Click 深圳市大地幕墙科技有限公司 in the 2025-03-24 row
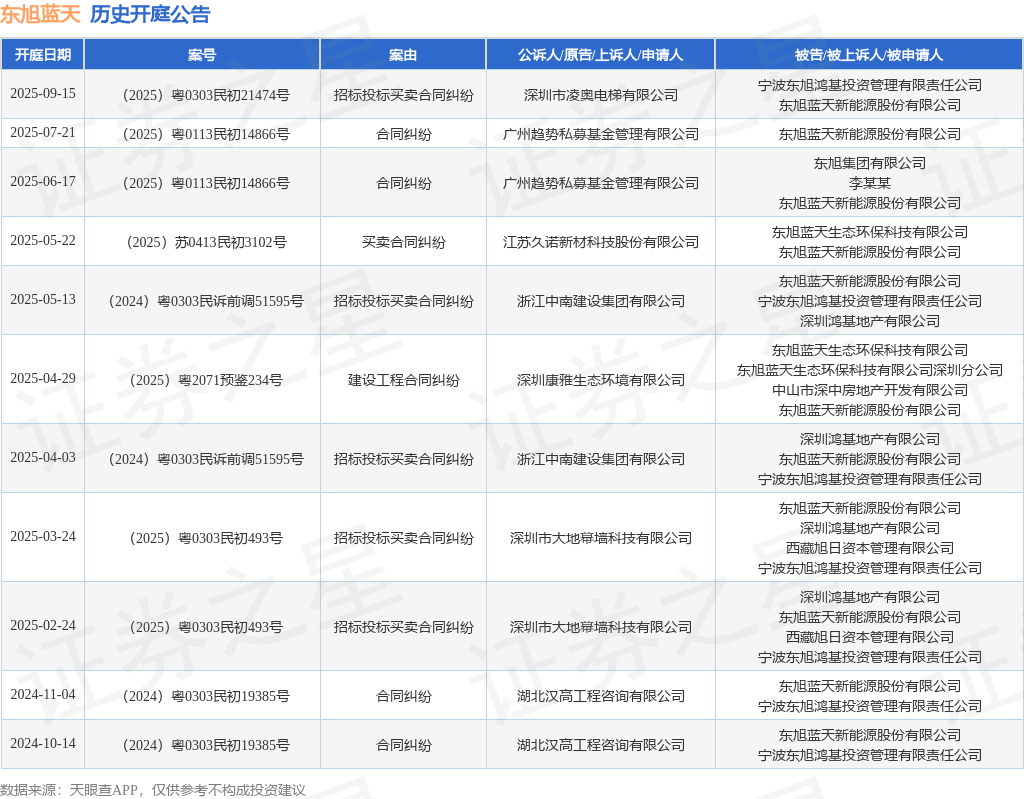Viewport: 1024px width, 799px height. point(601,538)
